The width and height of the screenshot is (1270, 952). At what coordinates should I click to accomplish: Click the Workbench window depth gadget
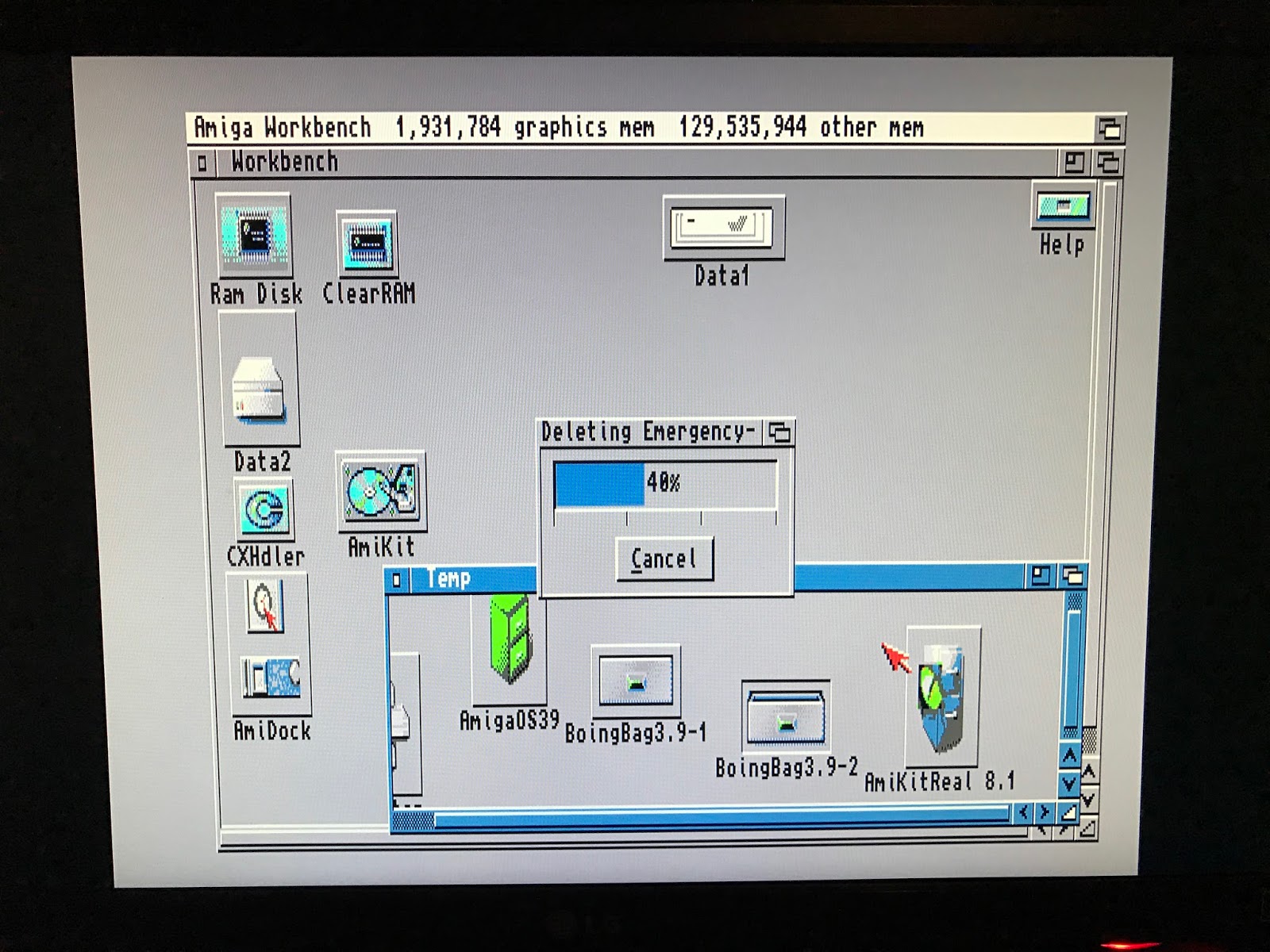1108,163
